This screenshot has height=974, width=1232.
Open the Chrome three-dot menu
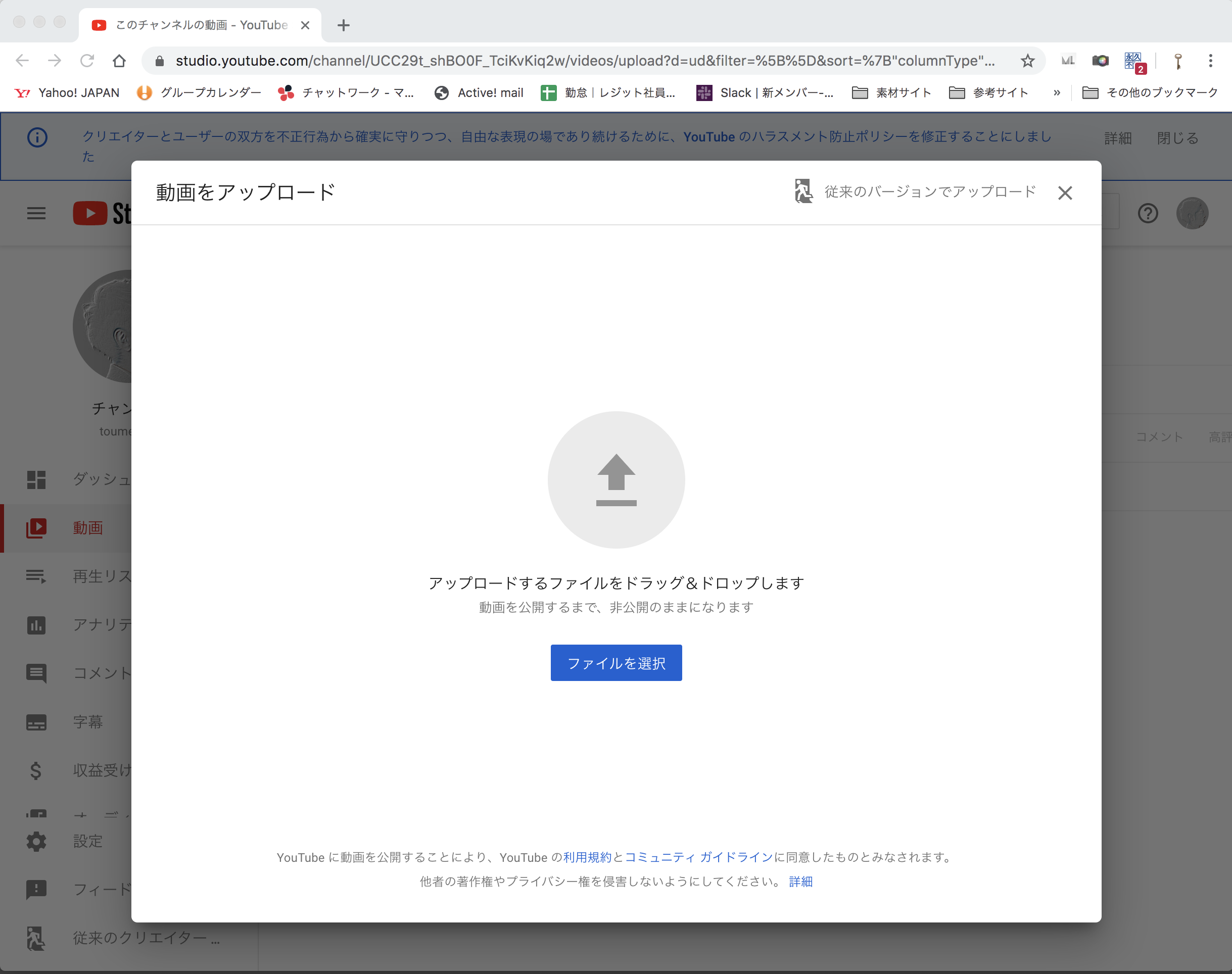(1210, 61)
